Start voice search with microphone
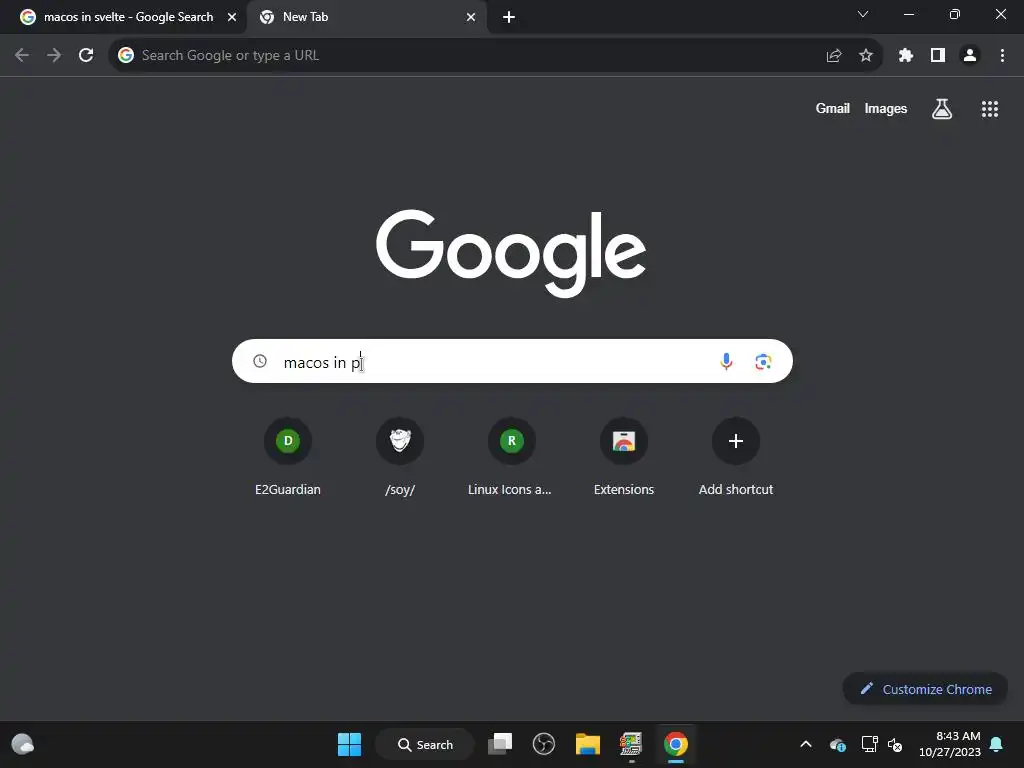The height and width of the screenshot is (768, 1024). tap(726, 361)
